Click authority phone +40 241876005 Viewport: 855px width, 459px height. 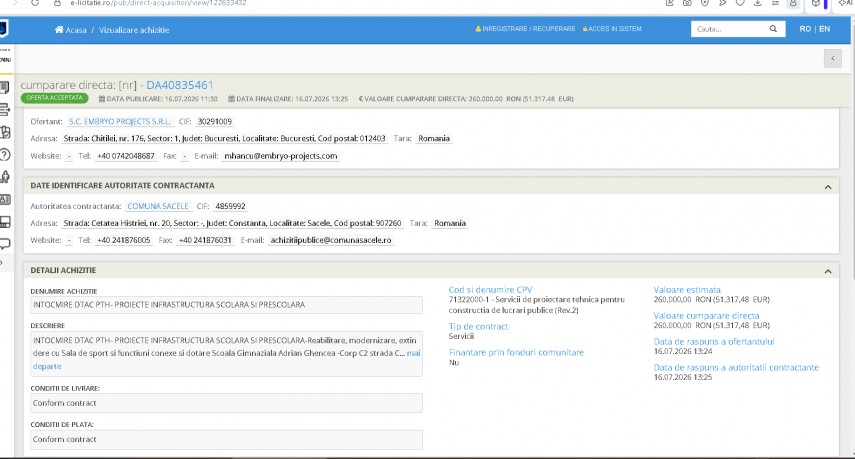[123, 240]
